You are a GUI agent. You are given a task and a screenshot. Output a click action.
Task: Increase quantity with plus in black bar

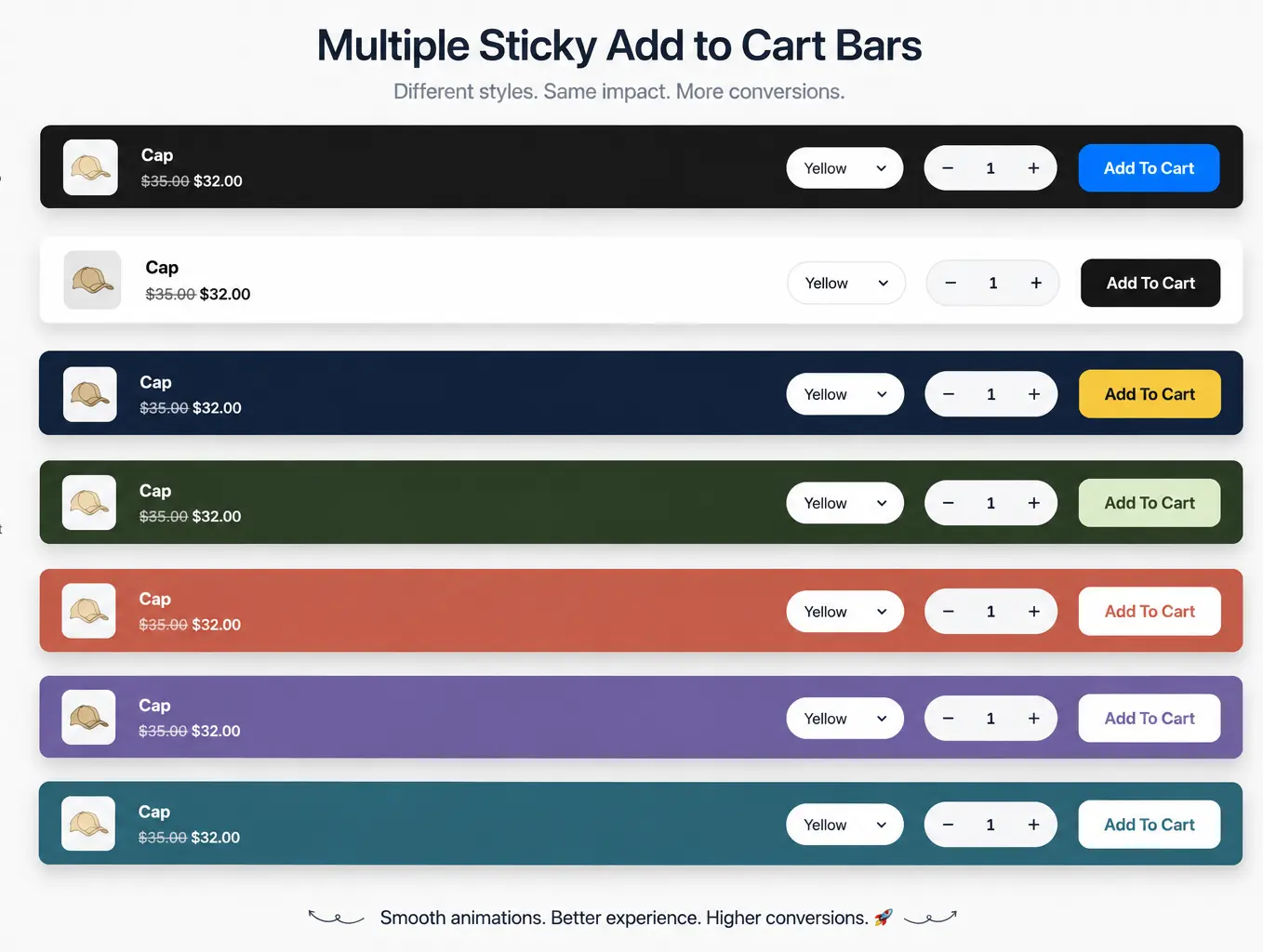pyautogui.click(x=1033, y=168)
